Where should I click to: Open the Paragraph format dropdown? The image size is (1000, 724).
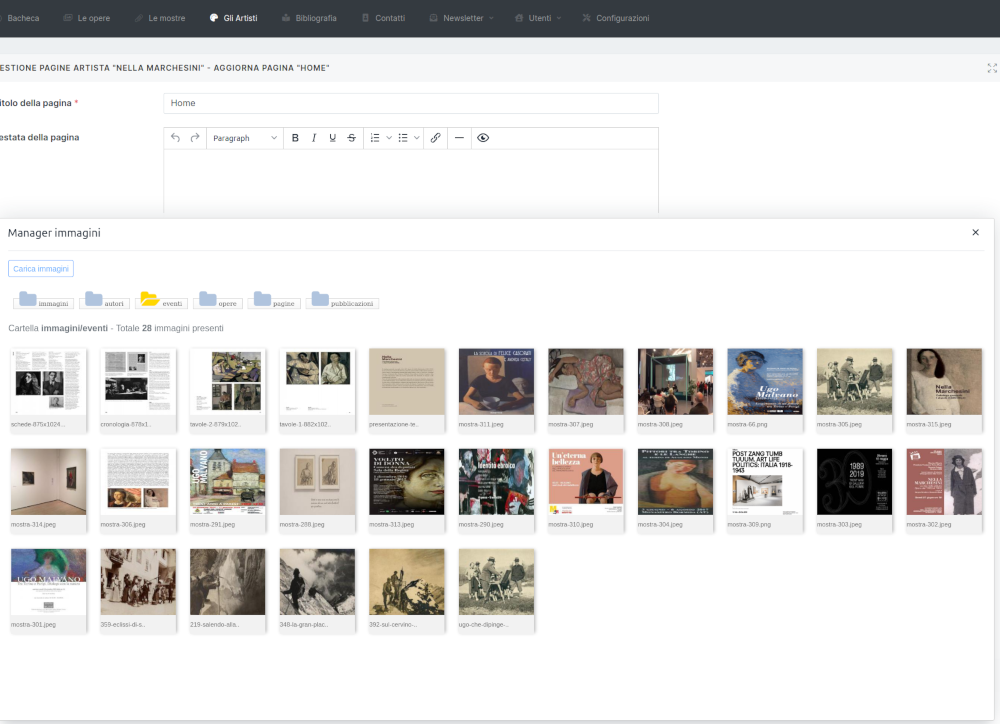[x=245, y=138]
